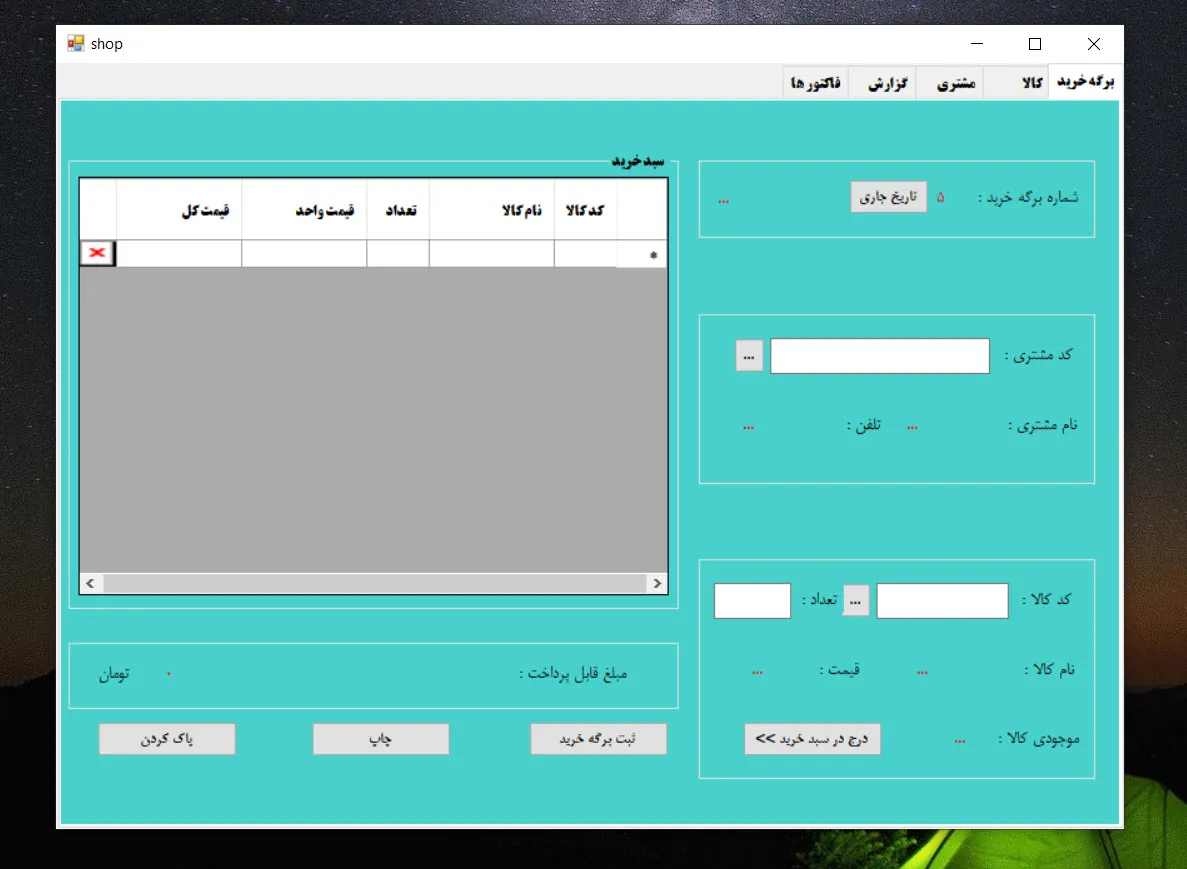Open the مشتری tab
Viewport: 1187px width, 869px height.
(x=955, y=84)
